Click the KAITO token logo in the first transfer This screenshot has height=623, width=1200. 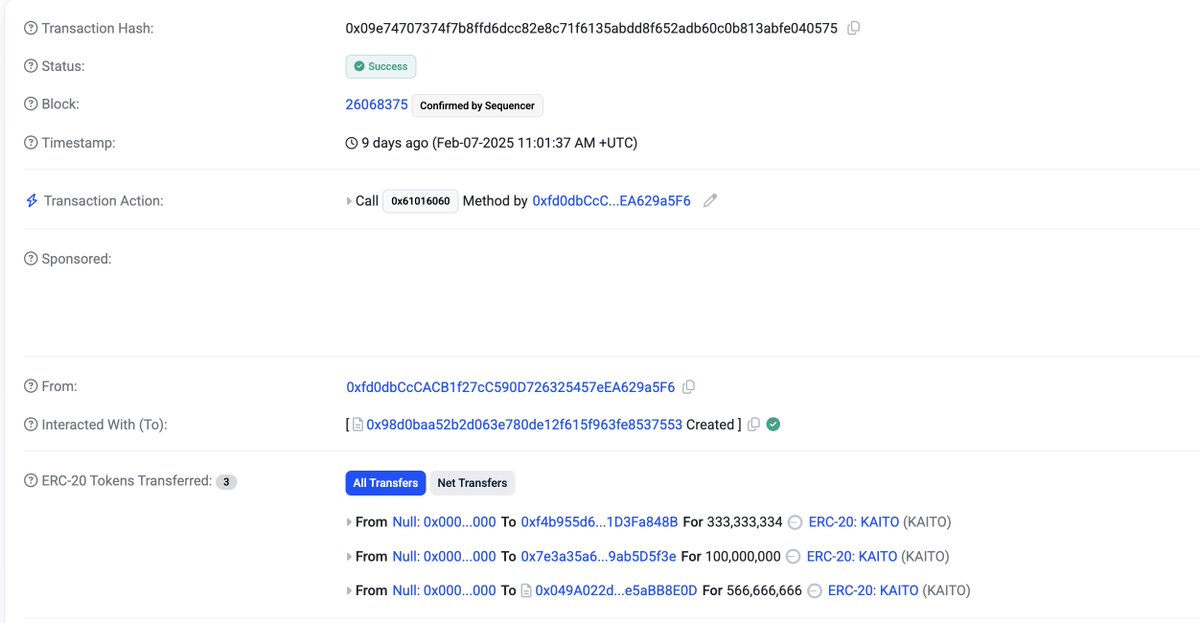tap(794, 521)
